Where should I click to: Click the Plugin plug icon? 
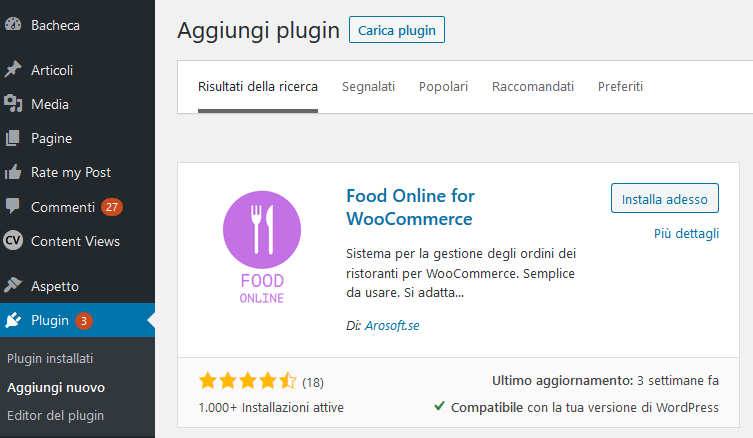pyautogui.click(x=13, y=320)
